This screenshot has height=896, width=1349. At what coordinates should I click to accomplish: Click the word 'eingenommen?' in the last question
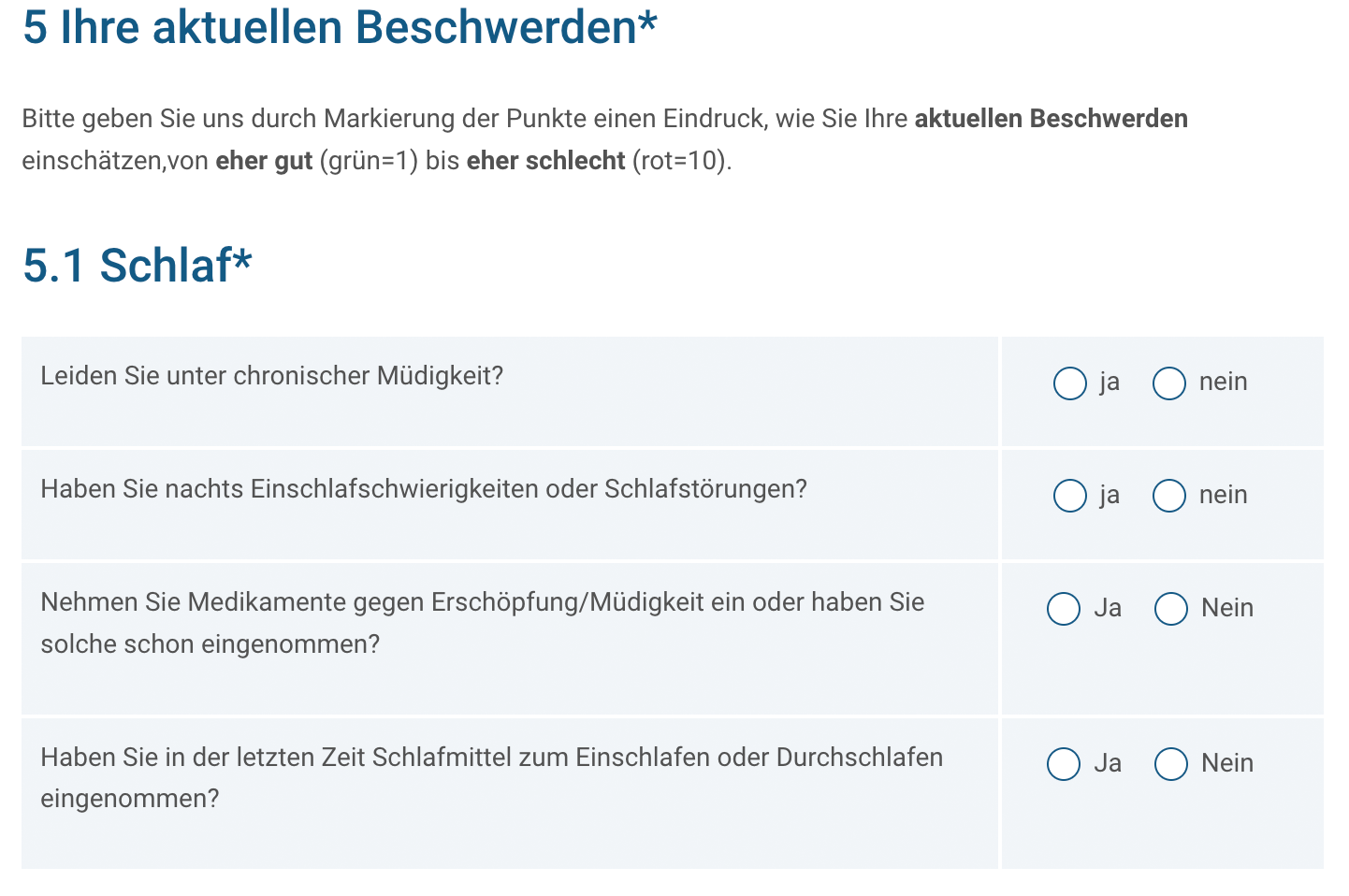click(130, 799)
